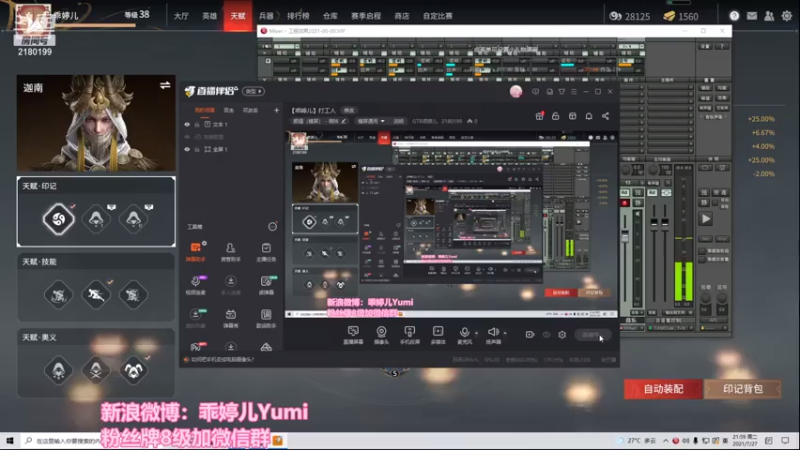800x450 pixels.
Task: Click the record video icon beside preview eye
Action: coord(530,335)
